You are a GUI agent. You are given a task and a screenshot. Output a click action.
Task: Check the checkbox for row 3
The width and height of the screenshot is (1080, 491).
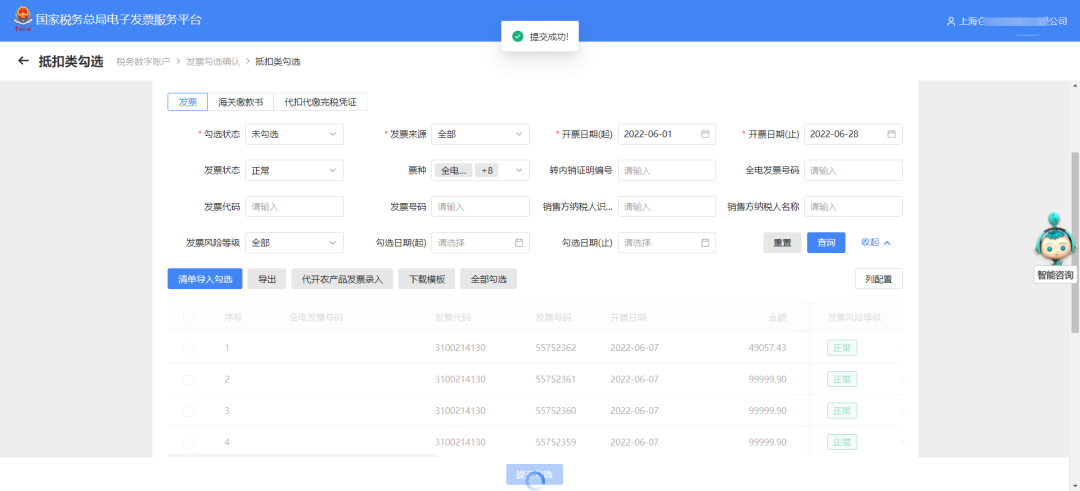pyautogui.click(x=189, y=411)
